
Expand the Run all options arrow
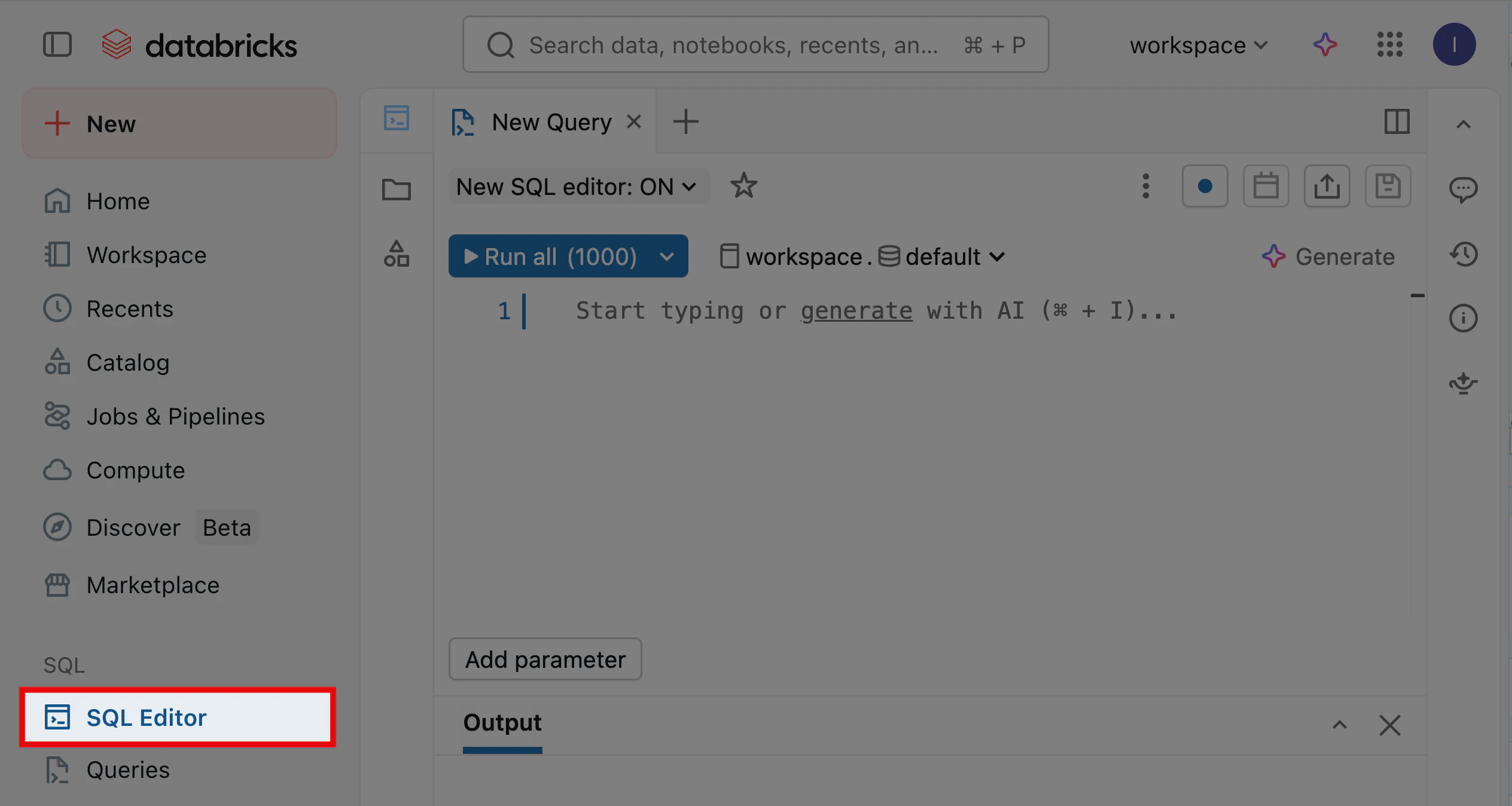point(667,257)
